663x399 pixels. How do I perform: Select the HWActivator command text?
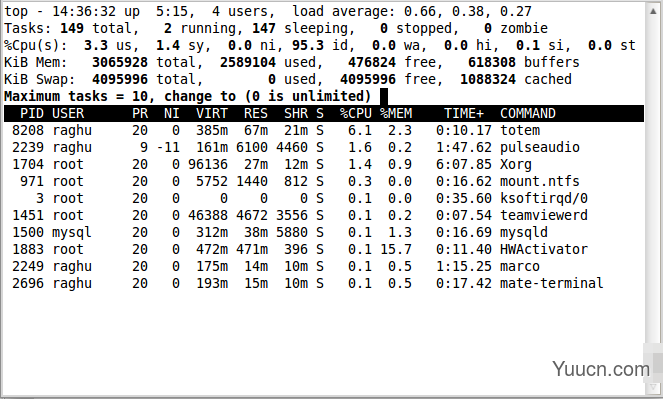[544, 249]
